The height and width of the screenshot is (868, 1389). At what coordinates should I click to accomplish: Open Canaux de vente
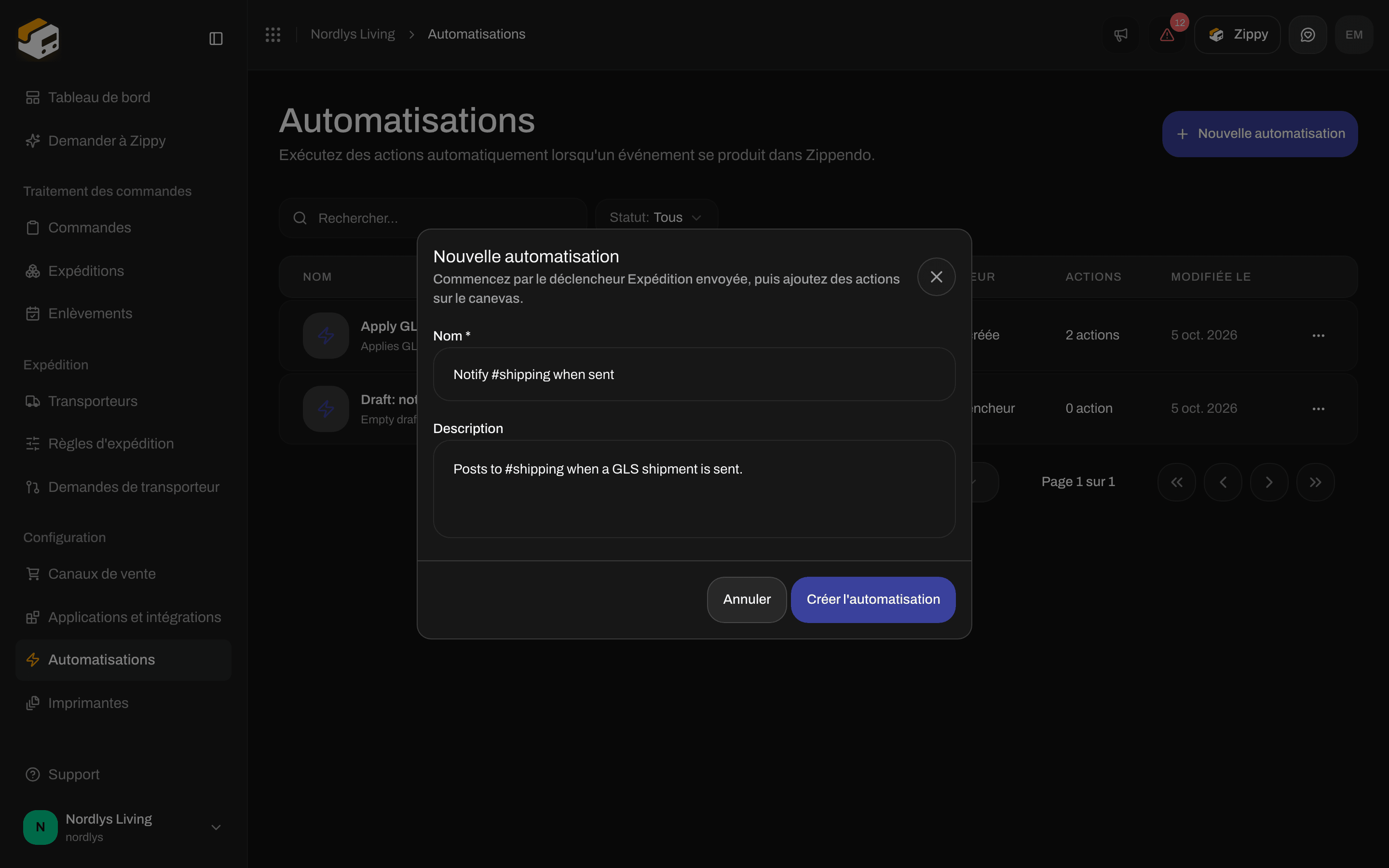pos(123,574)
